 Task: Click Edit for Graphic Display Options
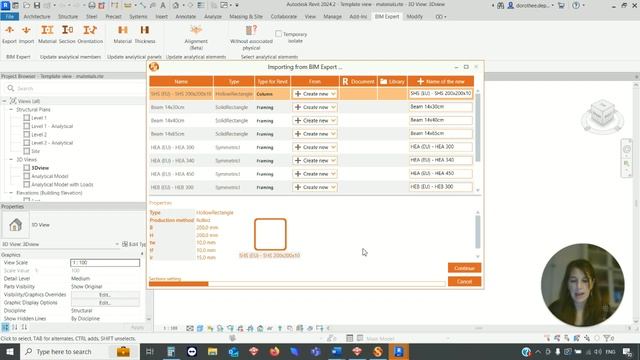click(105, 303)
